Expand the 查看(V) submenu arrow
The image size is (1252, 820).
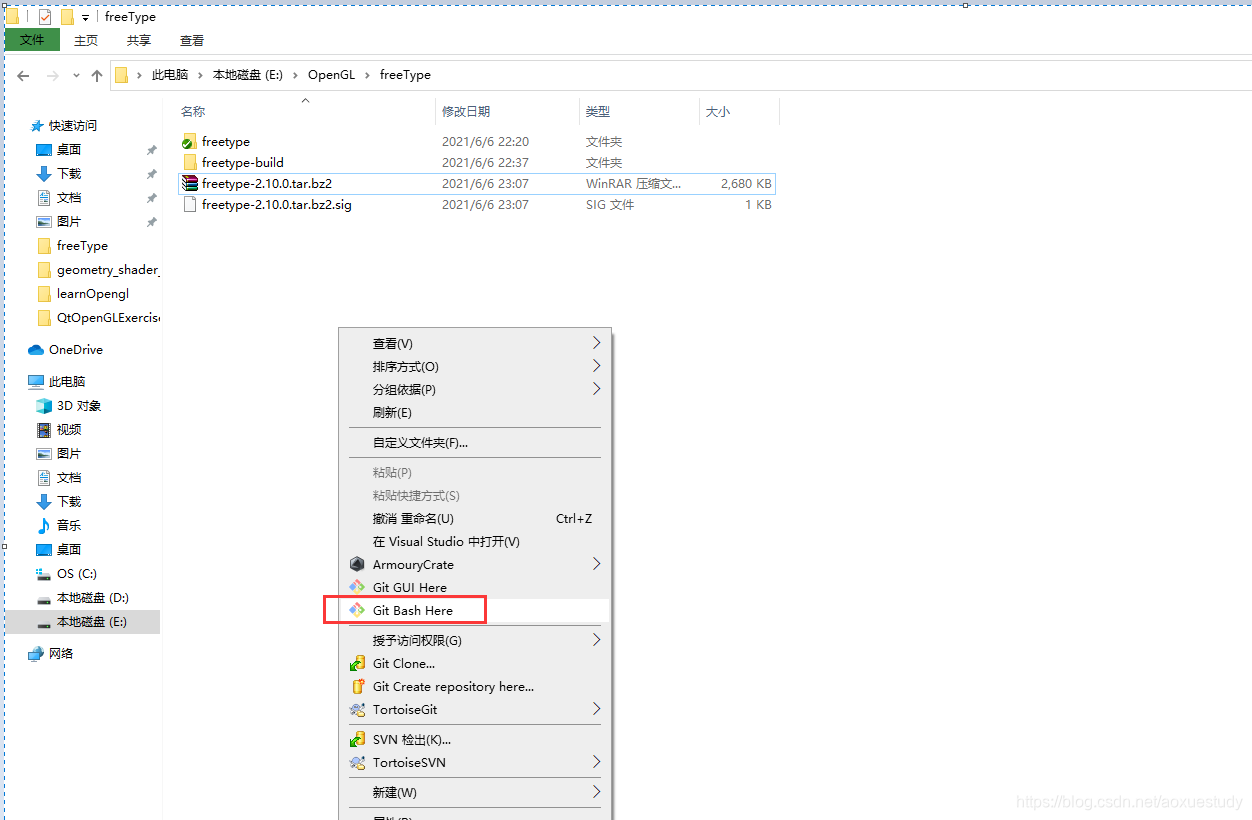[597, 343]
